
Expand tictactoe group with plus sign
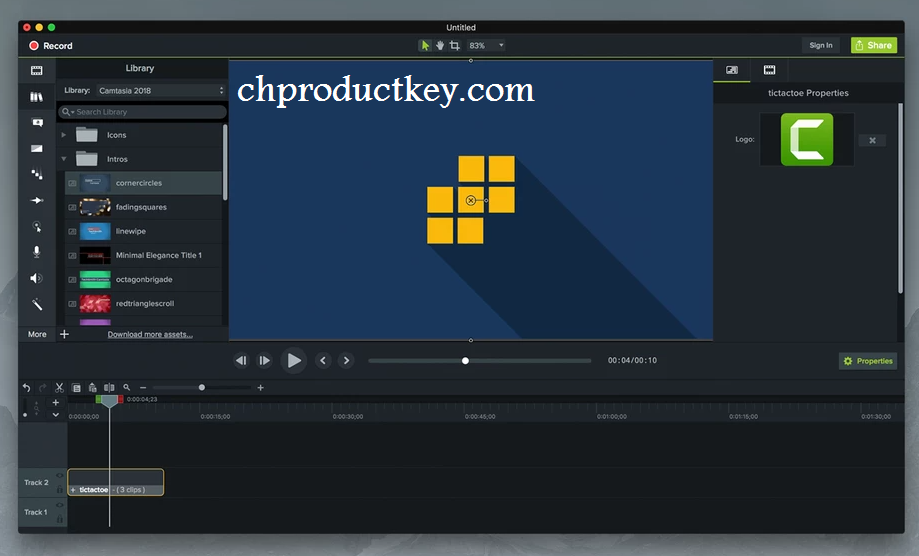(73, 490)
